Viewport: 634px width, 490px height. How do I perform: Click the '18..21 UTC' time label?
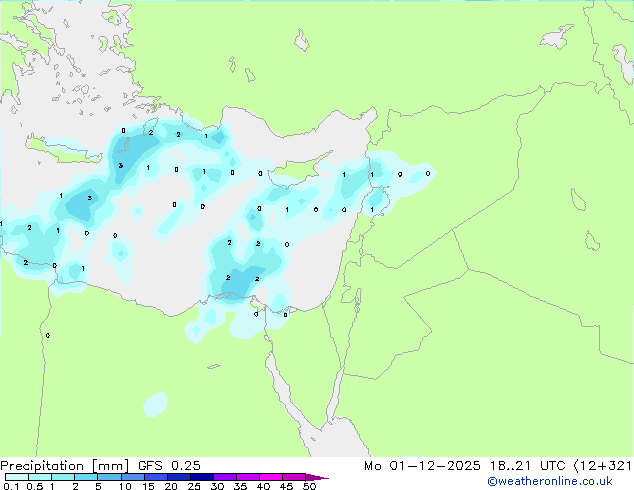tap(527, 466)
